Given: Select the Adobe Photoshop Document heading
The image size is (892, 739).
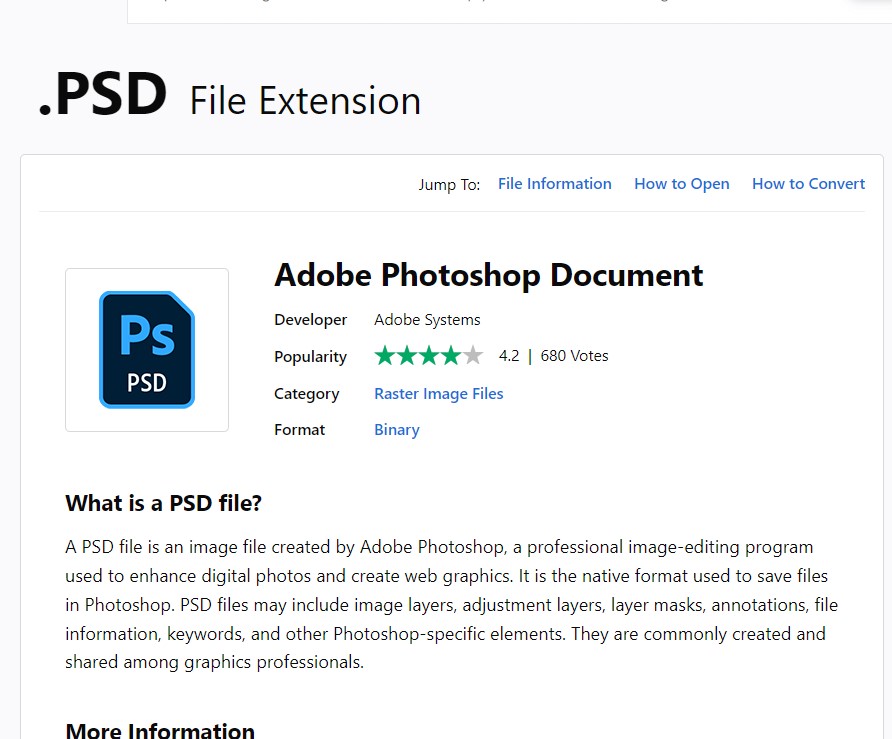Looking at the screenshot, I should (489, 275).
